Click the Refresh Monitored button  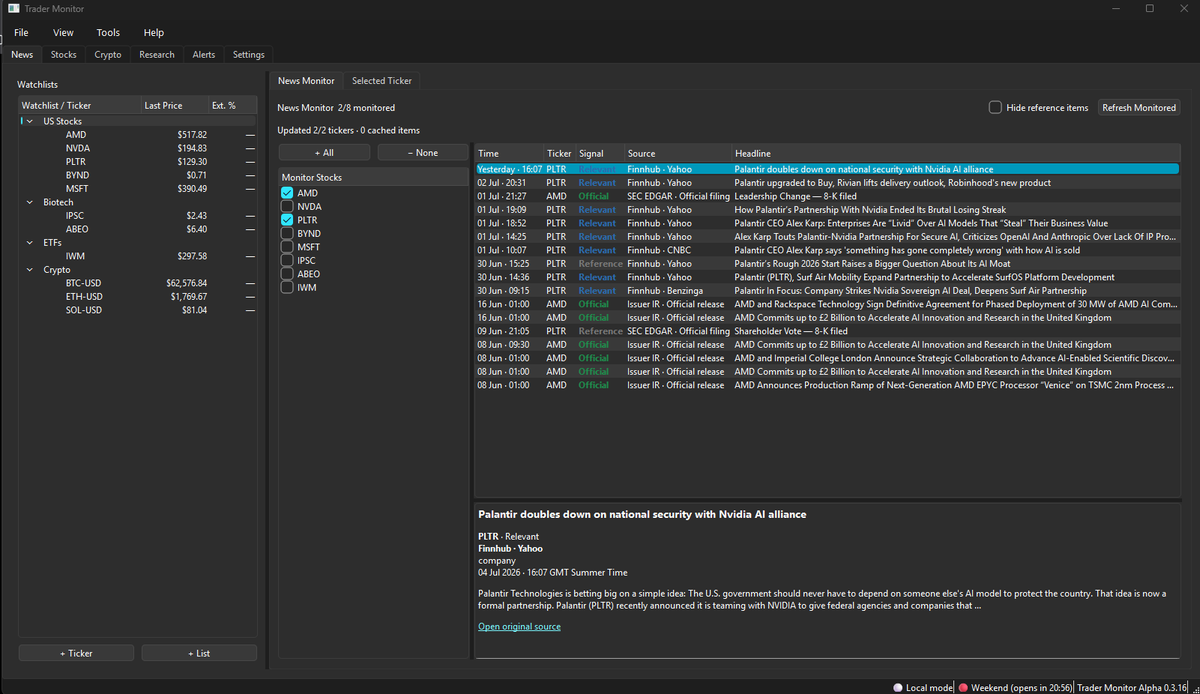(x=1139, y=107)
